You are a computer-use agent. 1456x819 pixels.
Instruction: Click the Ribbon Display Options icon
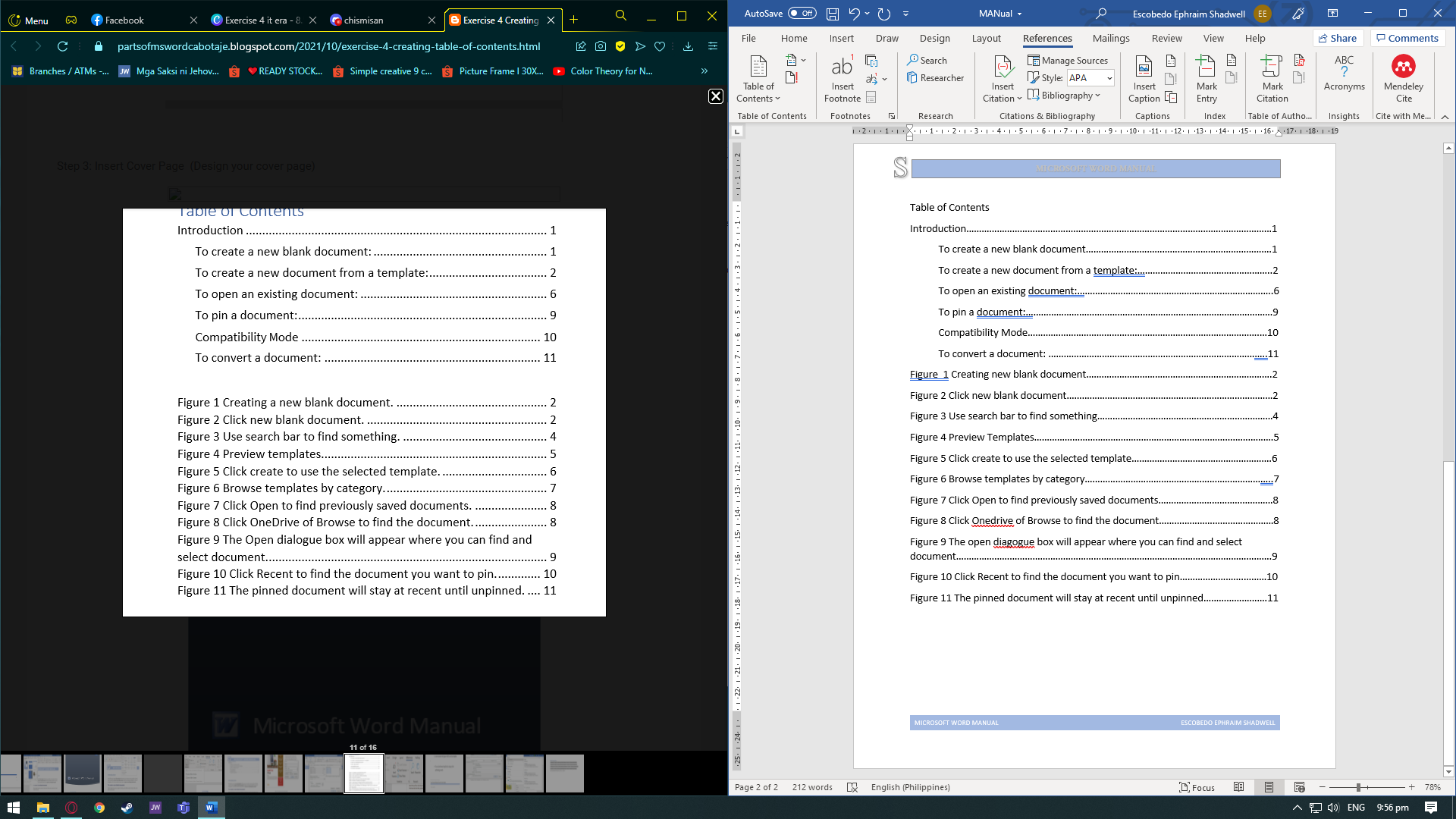pos(1332,14)
